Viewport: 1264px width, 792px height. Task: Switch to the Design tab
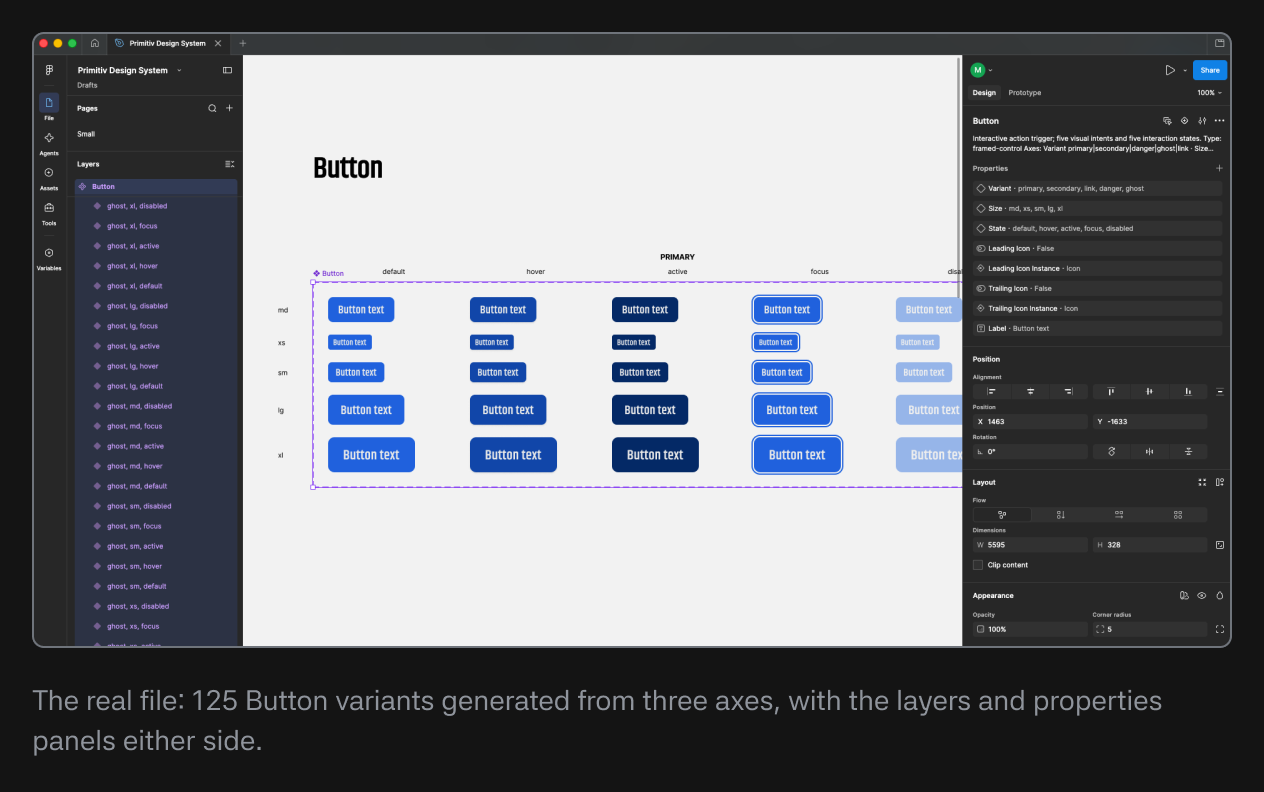984,93
